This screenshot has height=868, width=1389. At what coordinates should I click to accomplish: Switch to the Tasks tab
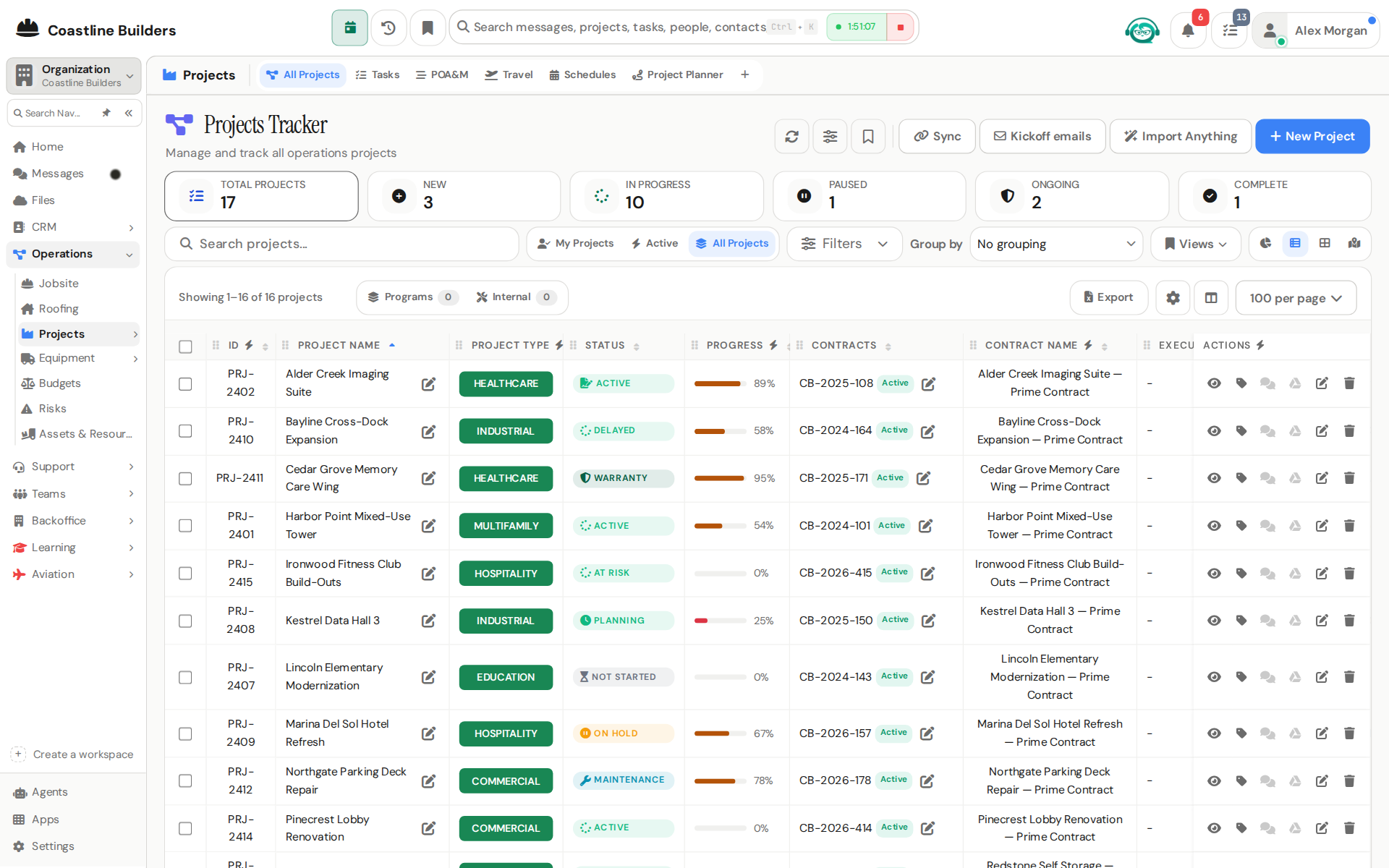[x=378, y=75]
